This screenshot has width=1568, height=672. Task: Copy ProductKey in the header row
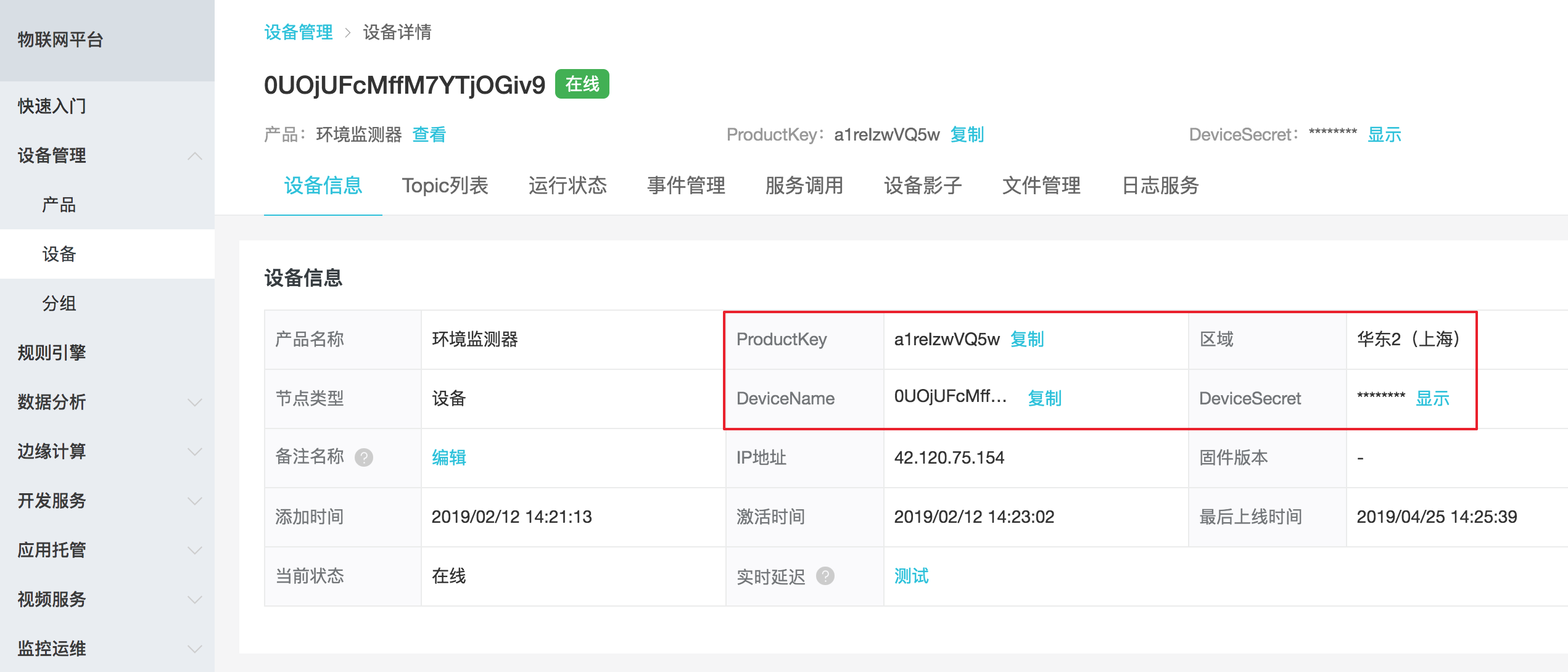(967, 134)
